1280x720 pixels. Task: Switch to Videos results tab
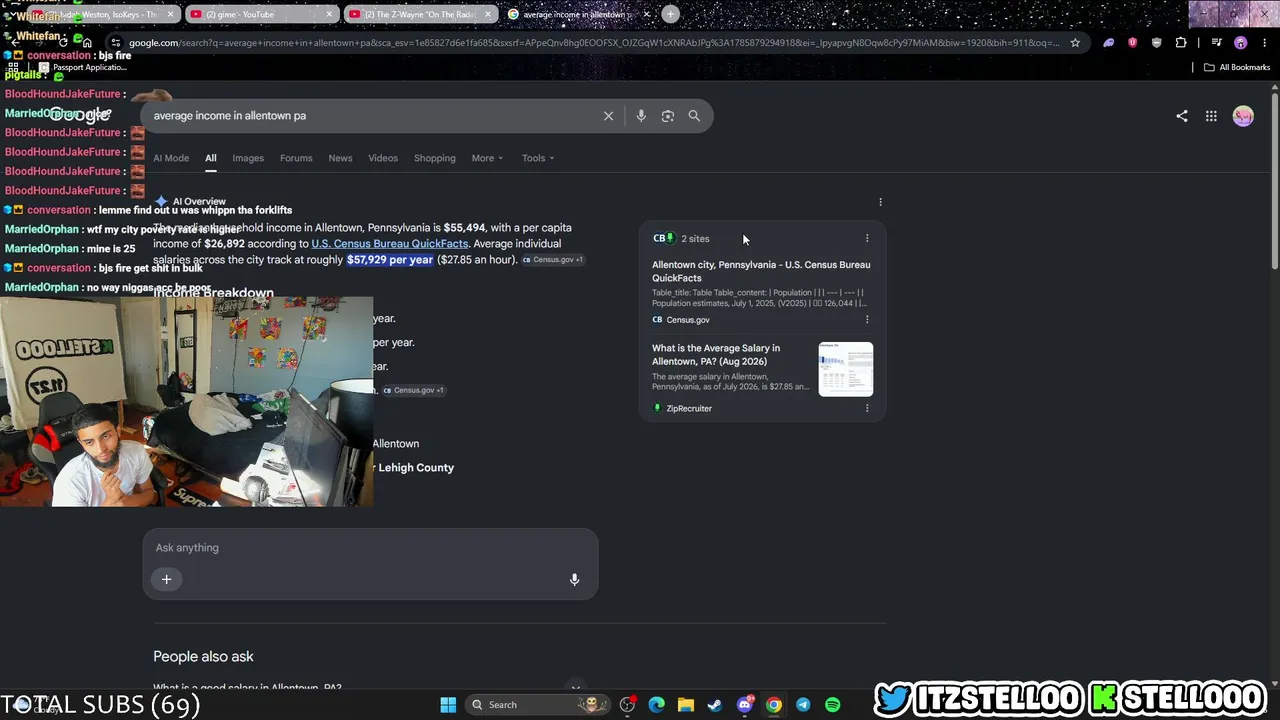point(383,158)
